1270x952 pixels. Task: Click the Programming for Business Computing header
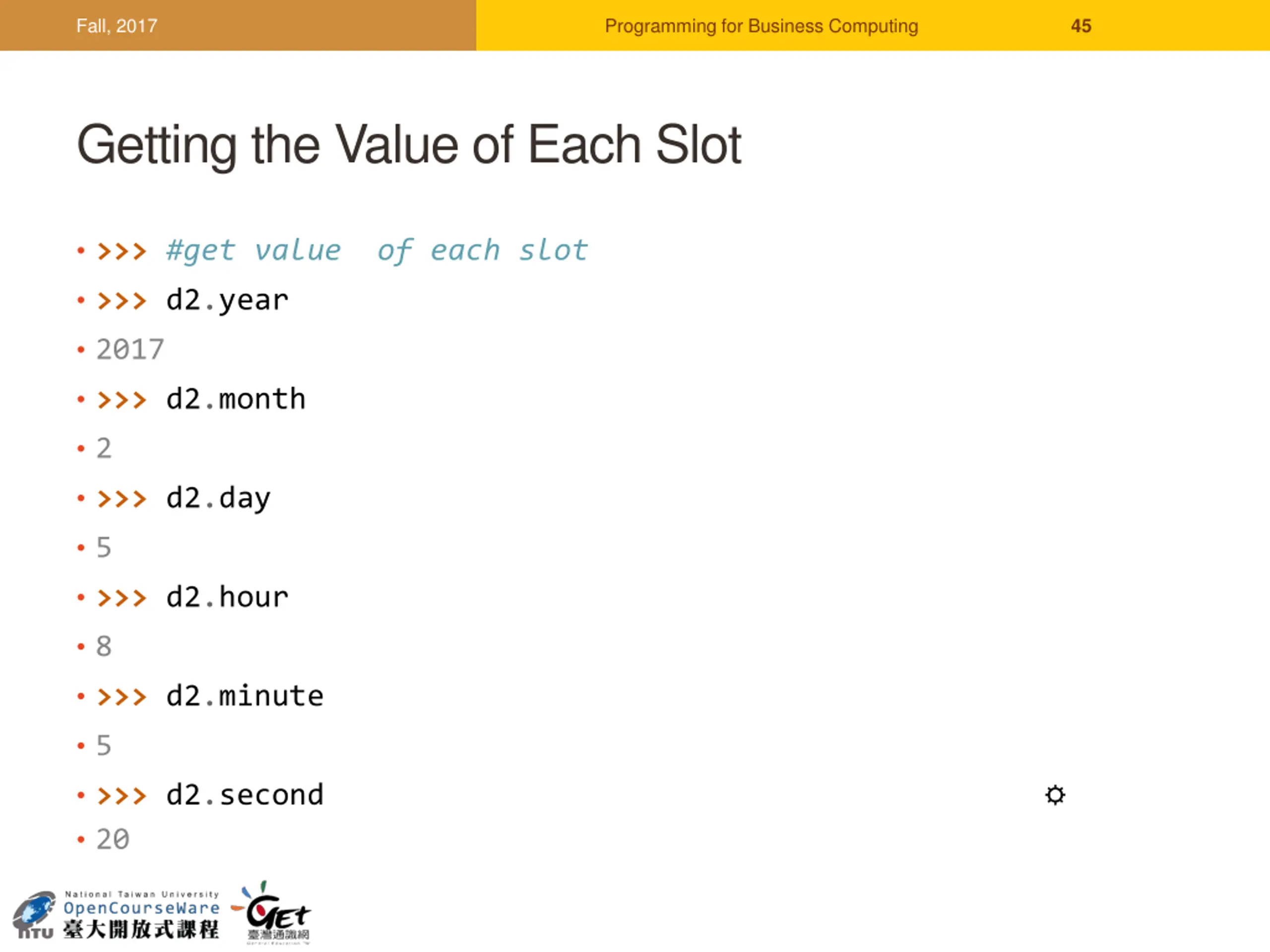[x=762, y=26]
